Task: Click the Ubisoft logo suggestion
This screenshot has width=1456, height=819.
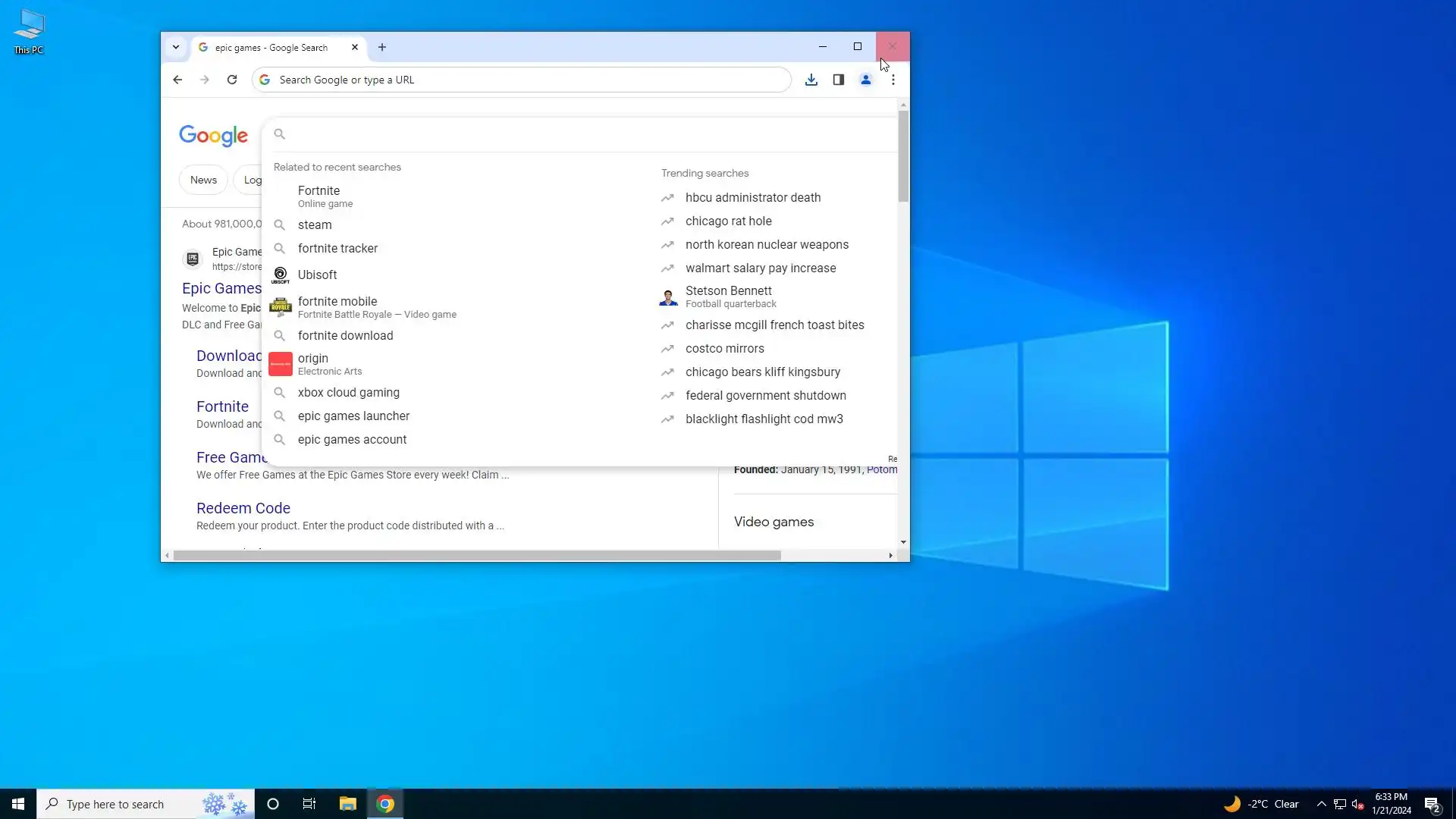Action: [281, 275]
